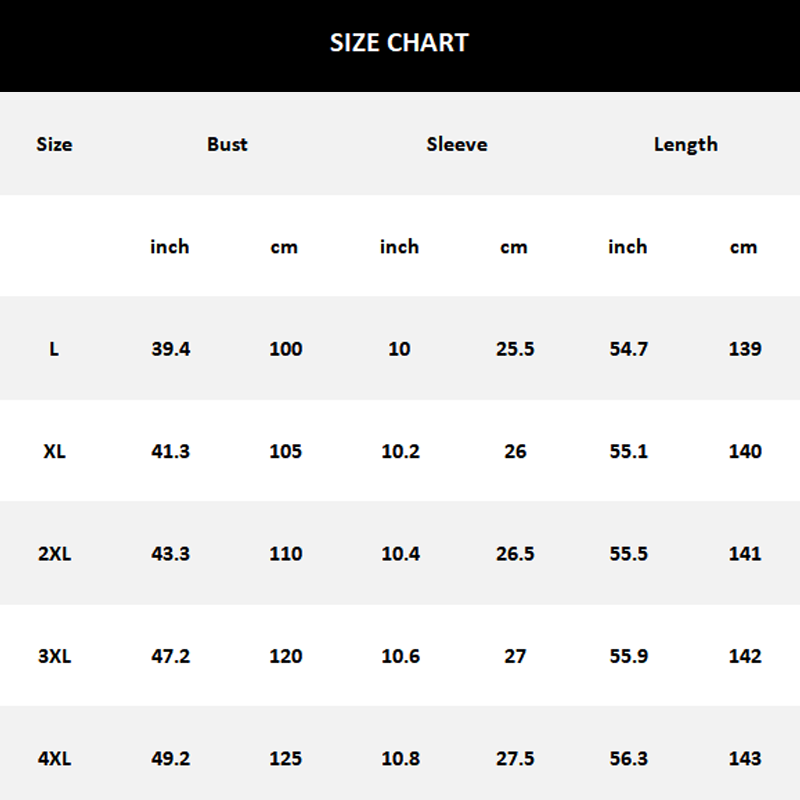
Task: Click the 10.4 sleeve inch value
Action: (x=400, y=553)
